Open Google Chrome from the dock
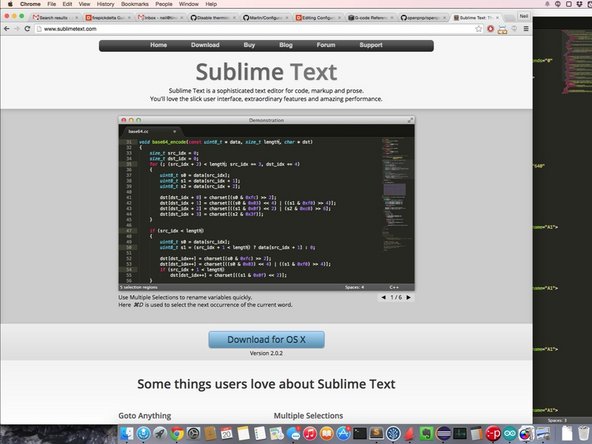This screenshot has height=444, width=592. tap(177, 434)
